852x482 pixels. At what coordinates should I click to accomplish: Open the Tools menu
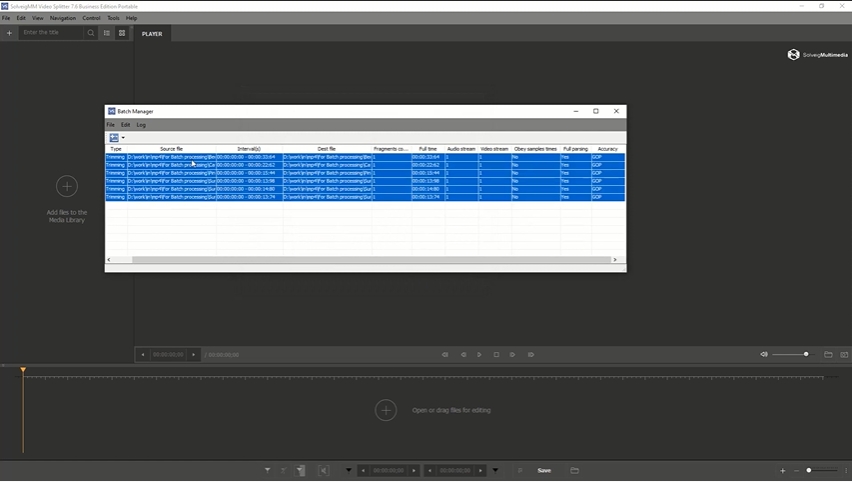click(113, 18)
